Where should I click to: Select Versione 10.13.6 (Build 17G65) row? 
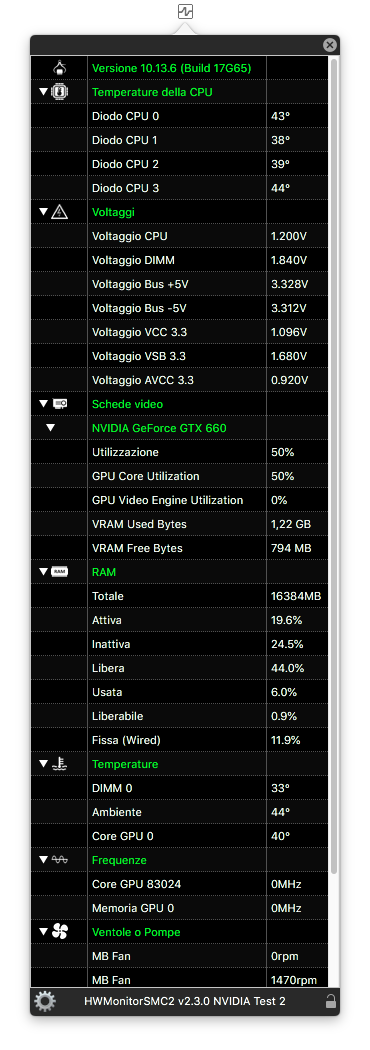click(x=180, y=68)
